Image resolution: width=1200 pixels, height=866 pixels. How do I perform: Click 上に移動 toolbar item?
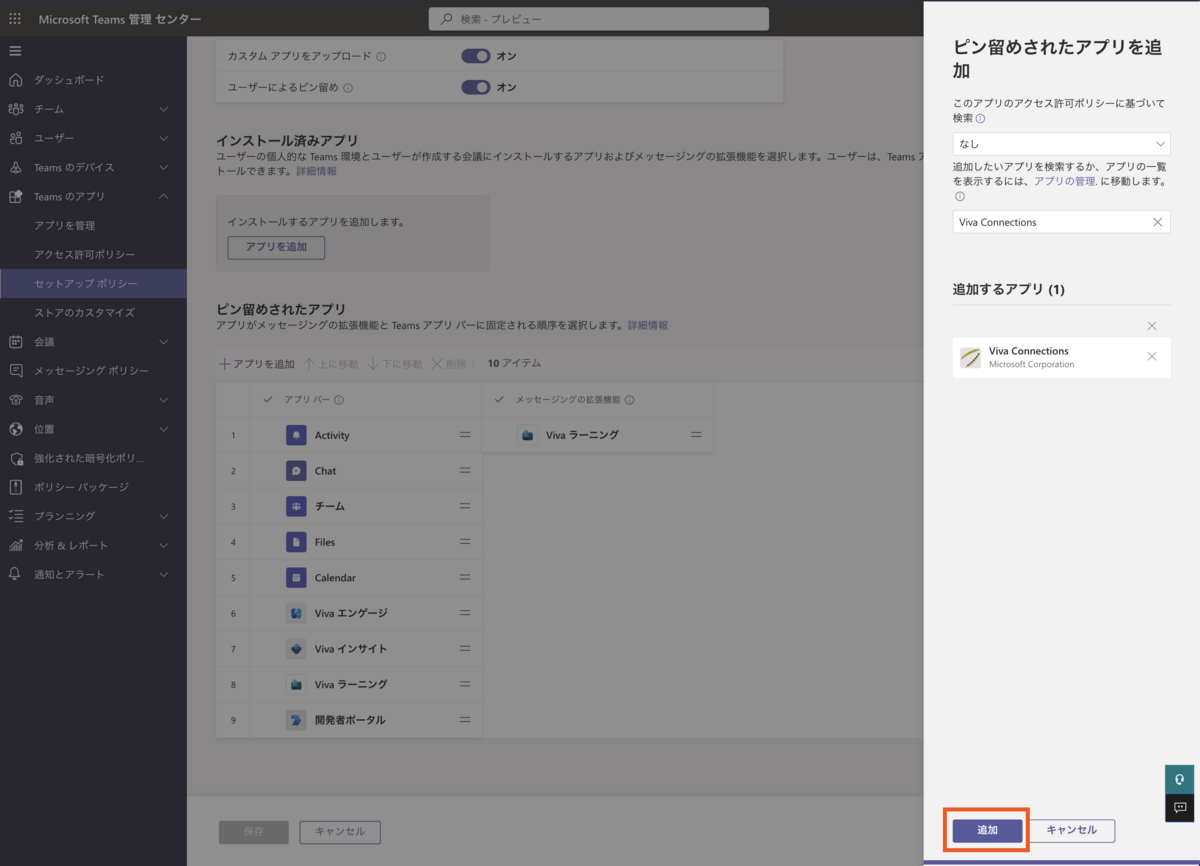pyautogui.click(x=331, y=364)
